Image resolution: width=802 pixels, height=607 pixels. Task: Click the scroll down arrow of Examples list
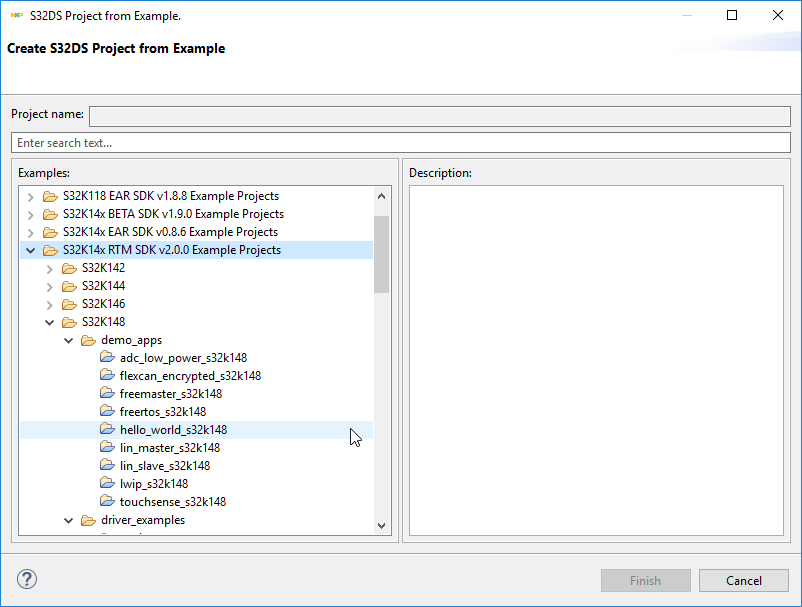click(x=381, y=526)
